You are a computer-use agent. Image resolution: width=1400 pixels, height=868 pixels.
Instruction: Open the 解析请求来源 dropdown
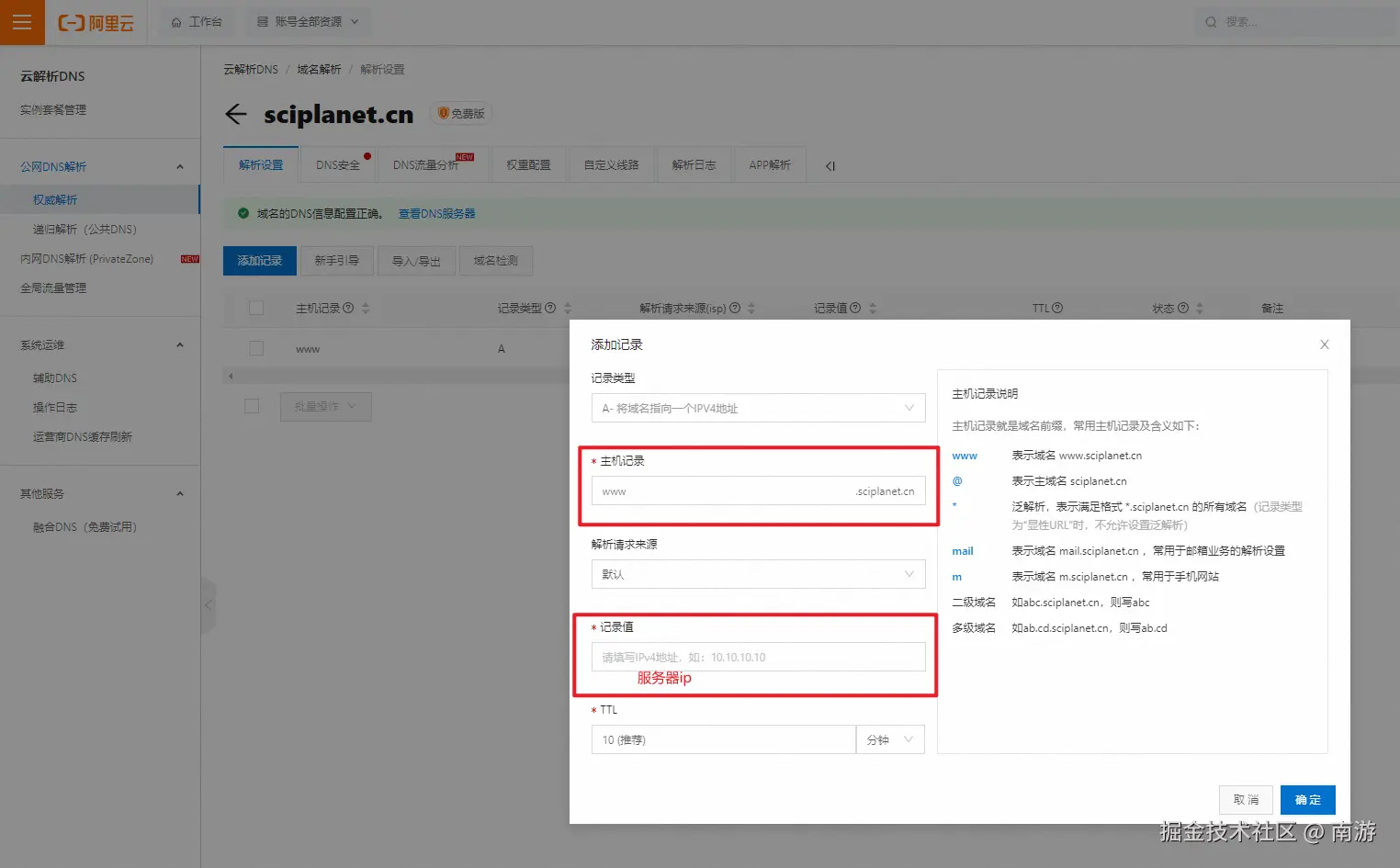coord(759,574)
